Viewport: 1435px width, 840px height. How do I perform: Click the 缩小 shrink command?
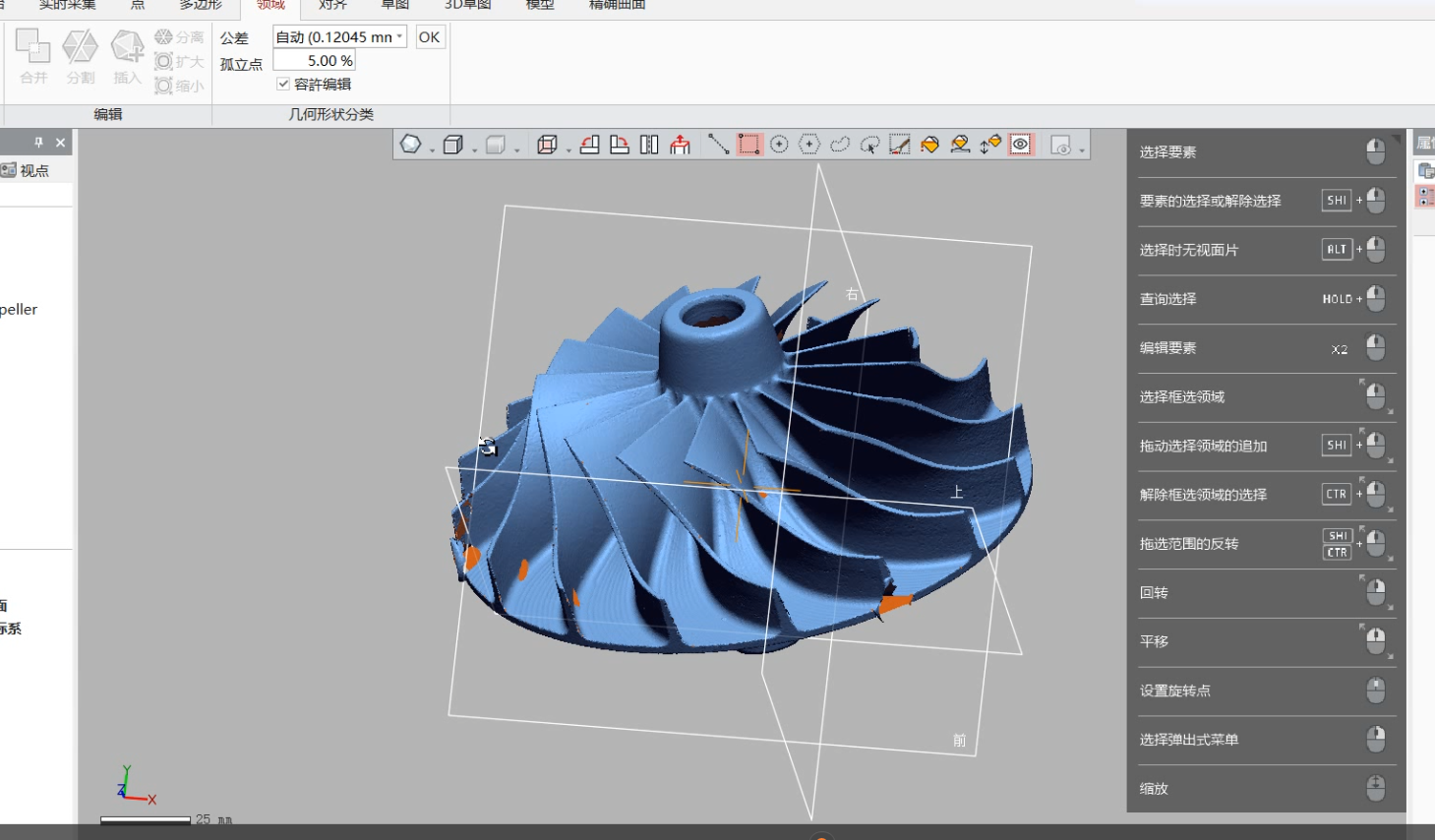pyautogui.click(x=179, y=87)
